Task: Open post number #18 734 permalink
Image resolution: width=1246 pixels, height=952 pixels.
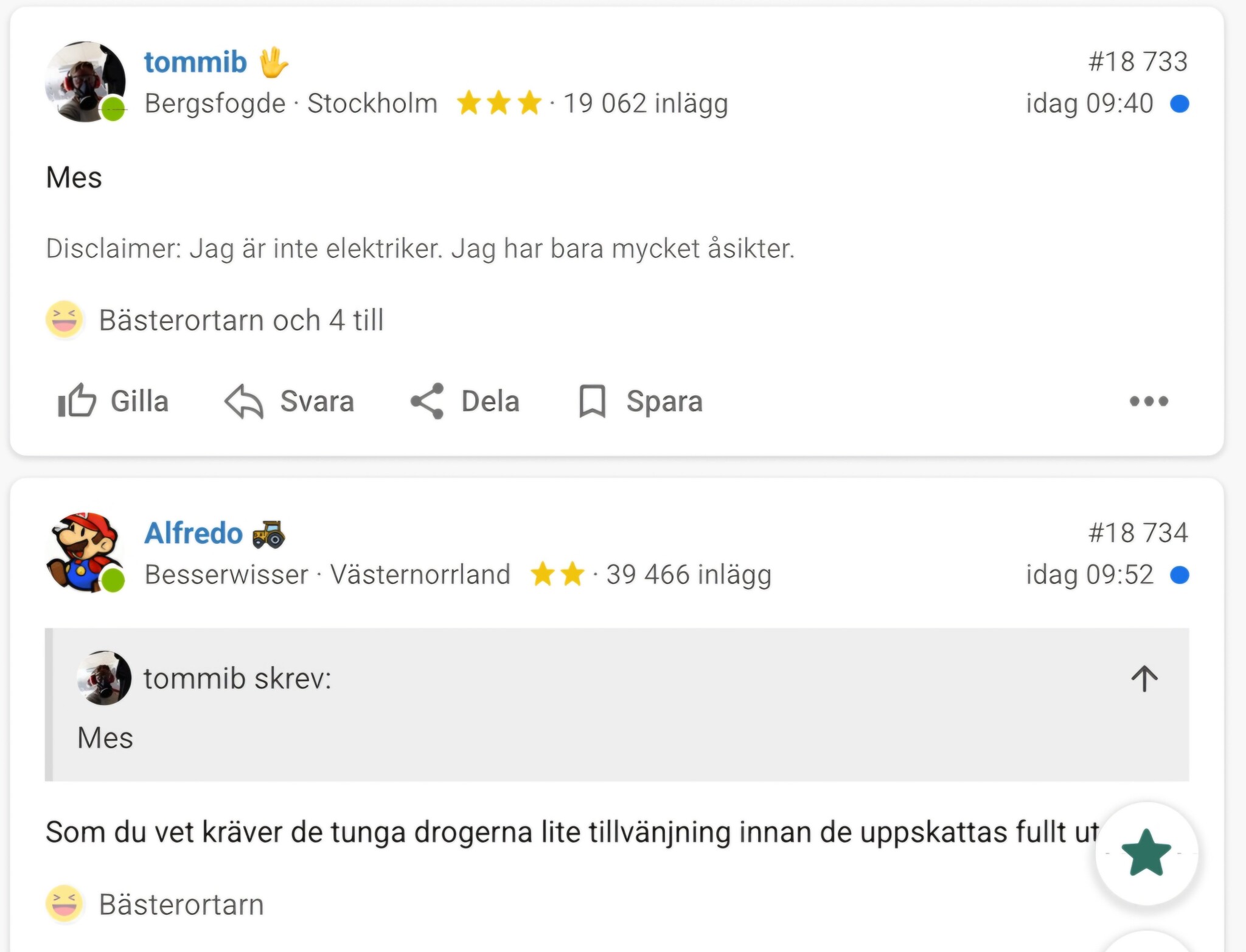Action: point(1138,533)
